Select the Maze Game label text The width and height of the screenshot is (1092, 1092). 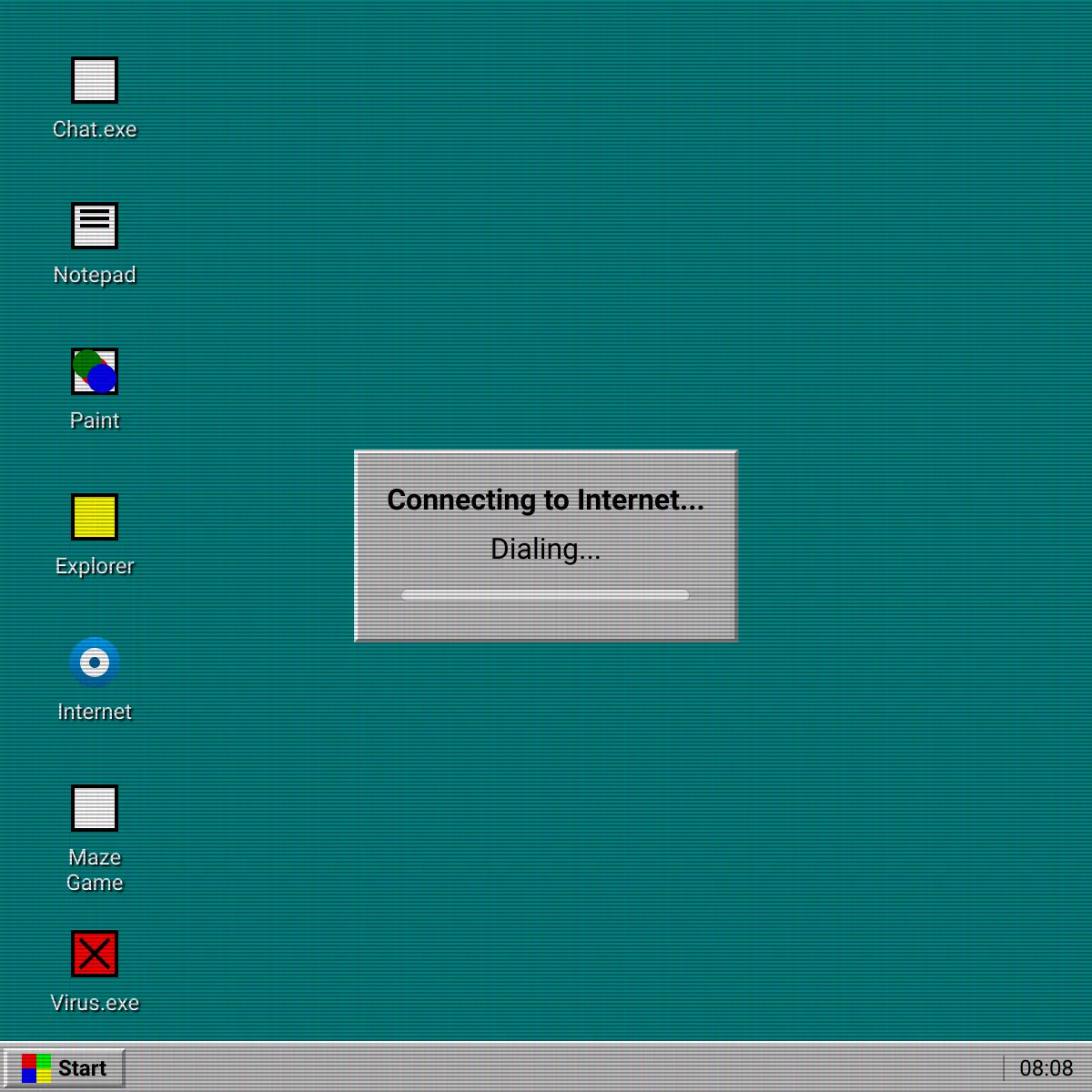pos(95,869)
